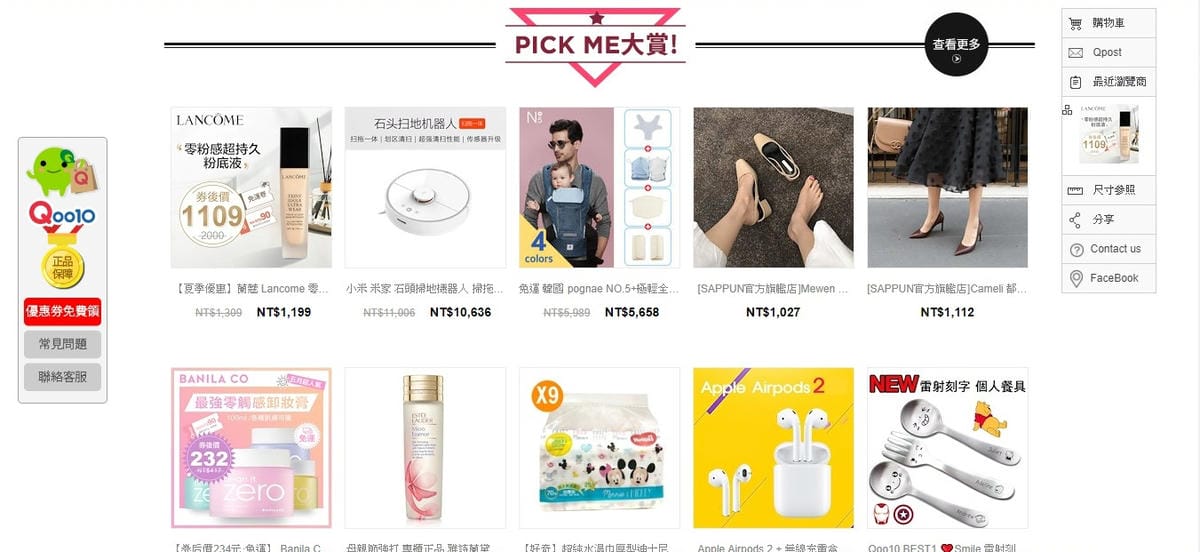Open the pognae baby carrier product title link
Screen dimensions: 1200x552
tap(600, 288)
